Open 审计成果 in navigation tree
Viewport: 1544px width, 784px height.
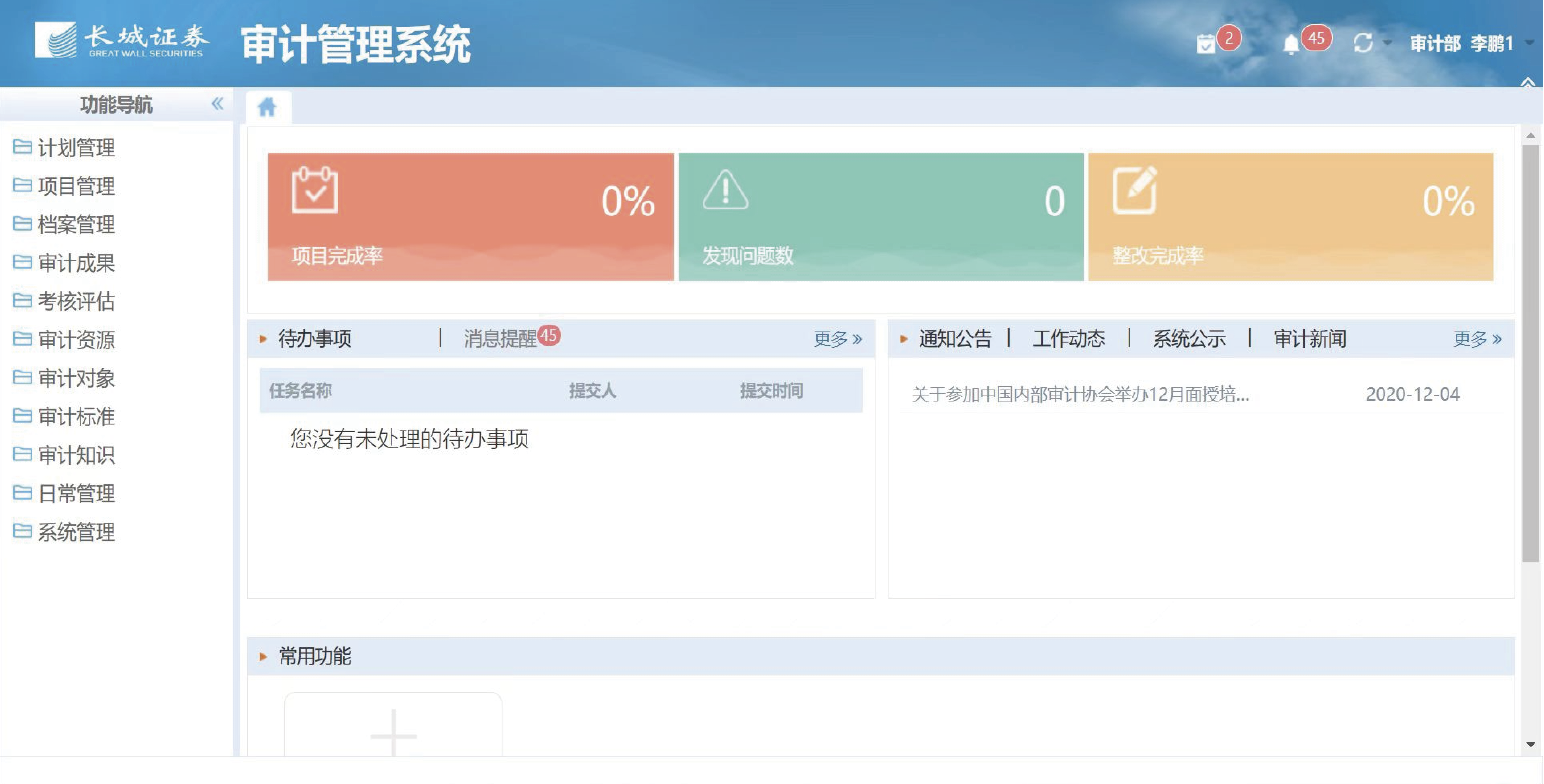coord(76,263)
